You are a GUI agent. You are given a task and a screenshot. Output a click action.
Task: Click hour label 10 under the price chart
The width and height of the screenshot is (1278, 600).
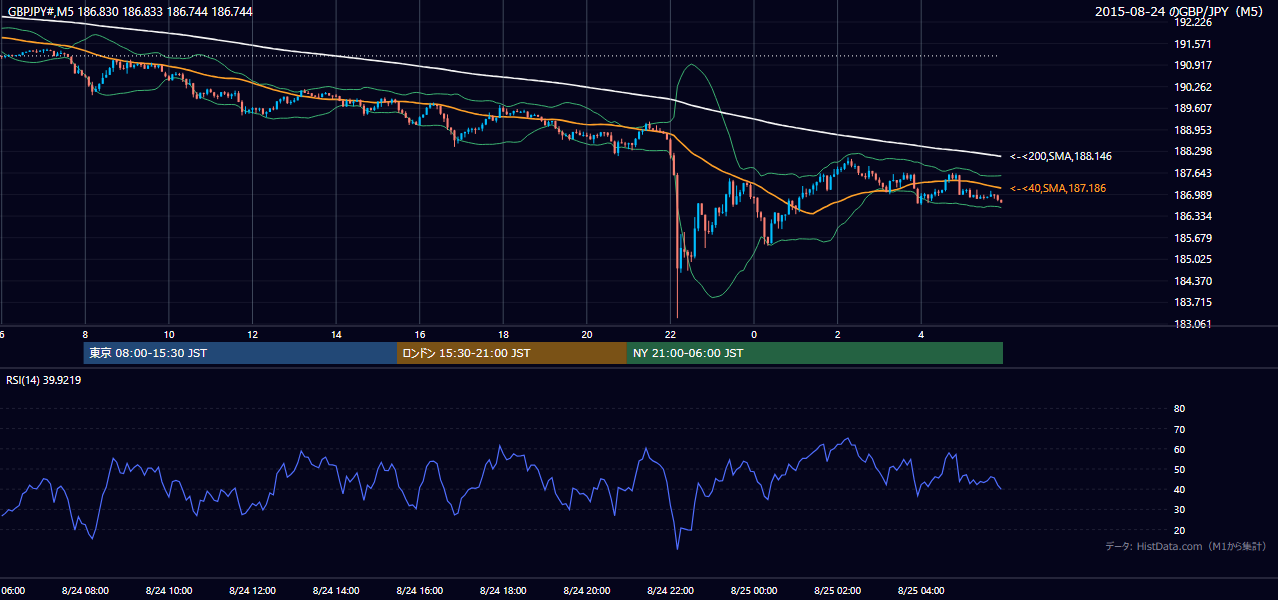point(169,335)
